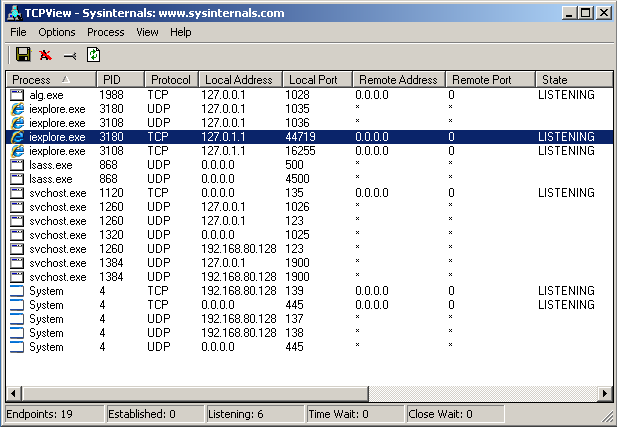
Task: Click the connection properties toolbar icon
Action: 70,56
